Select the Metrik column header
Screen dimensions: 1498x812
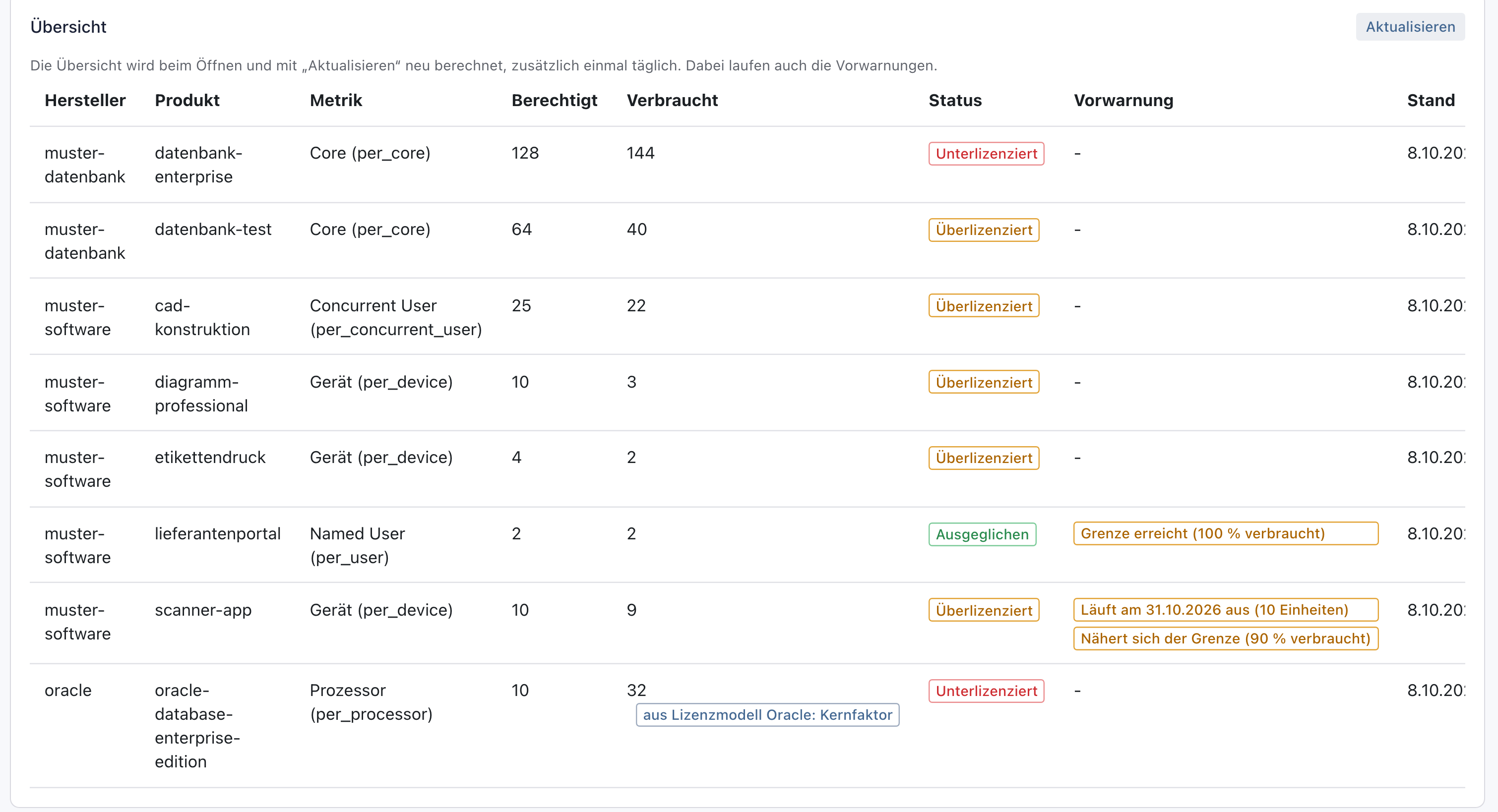coord(335,100)
